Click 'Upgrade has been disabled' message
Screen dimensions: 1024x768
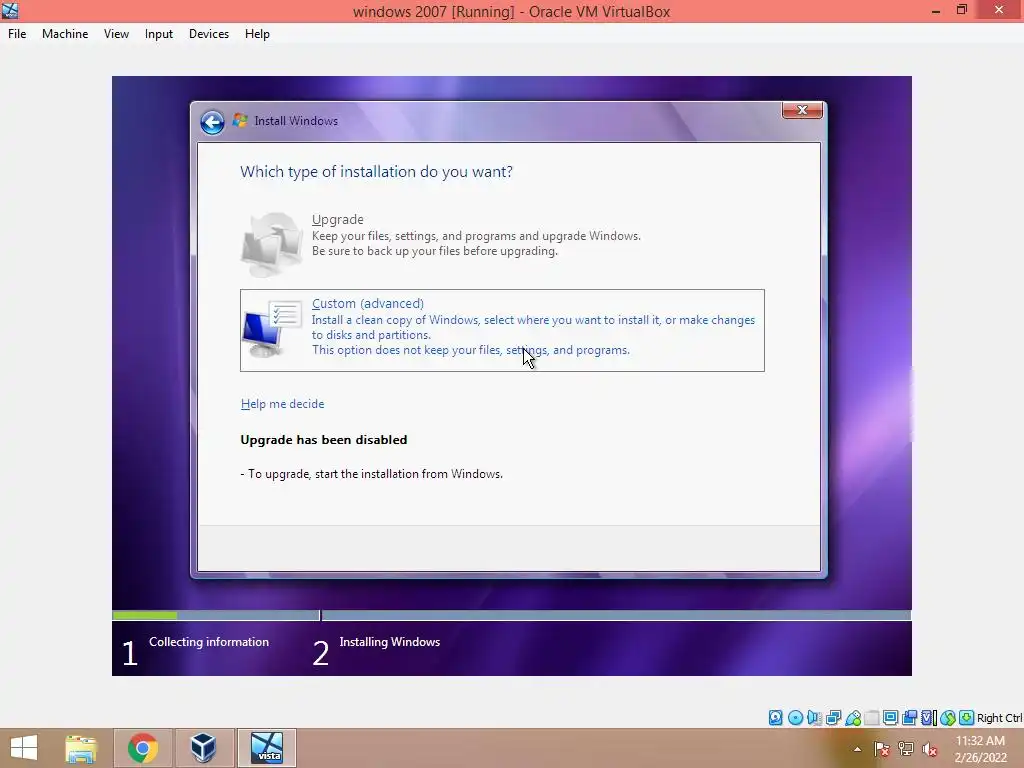(x=324, y=440)
